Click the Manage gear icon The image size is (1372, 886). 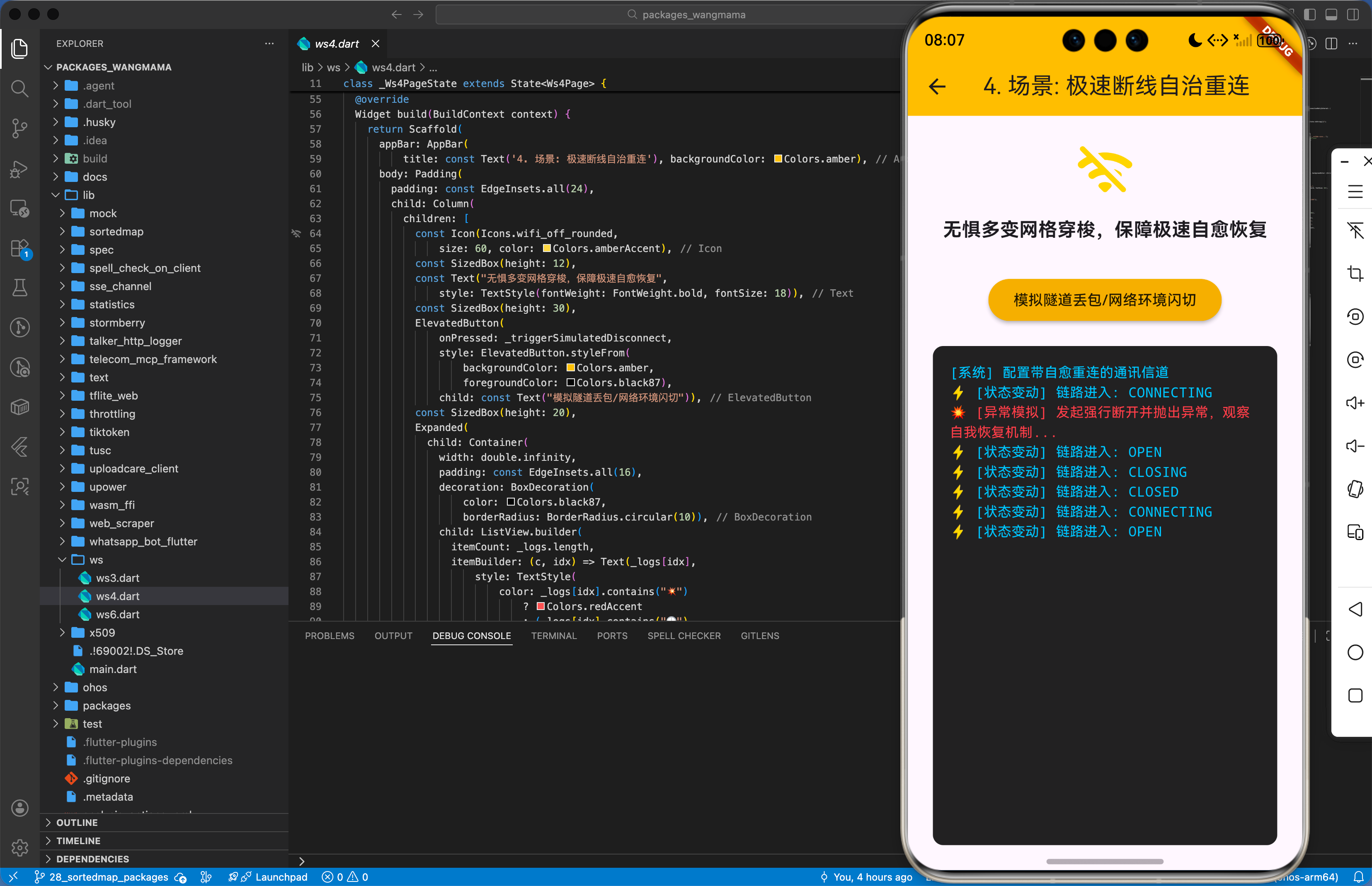19,847
